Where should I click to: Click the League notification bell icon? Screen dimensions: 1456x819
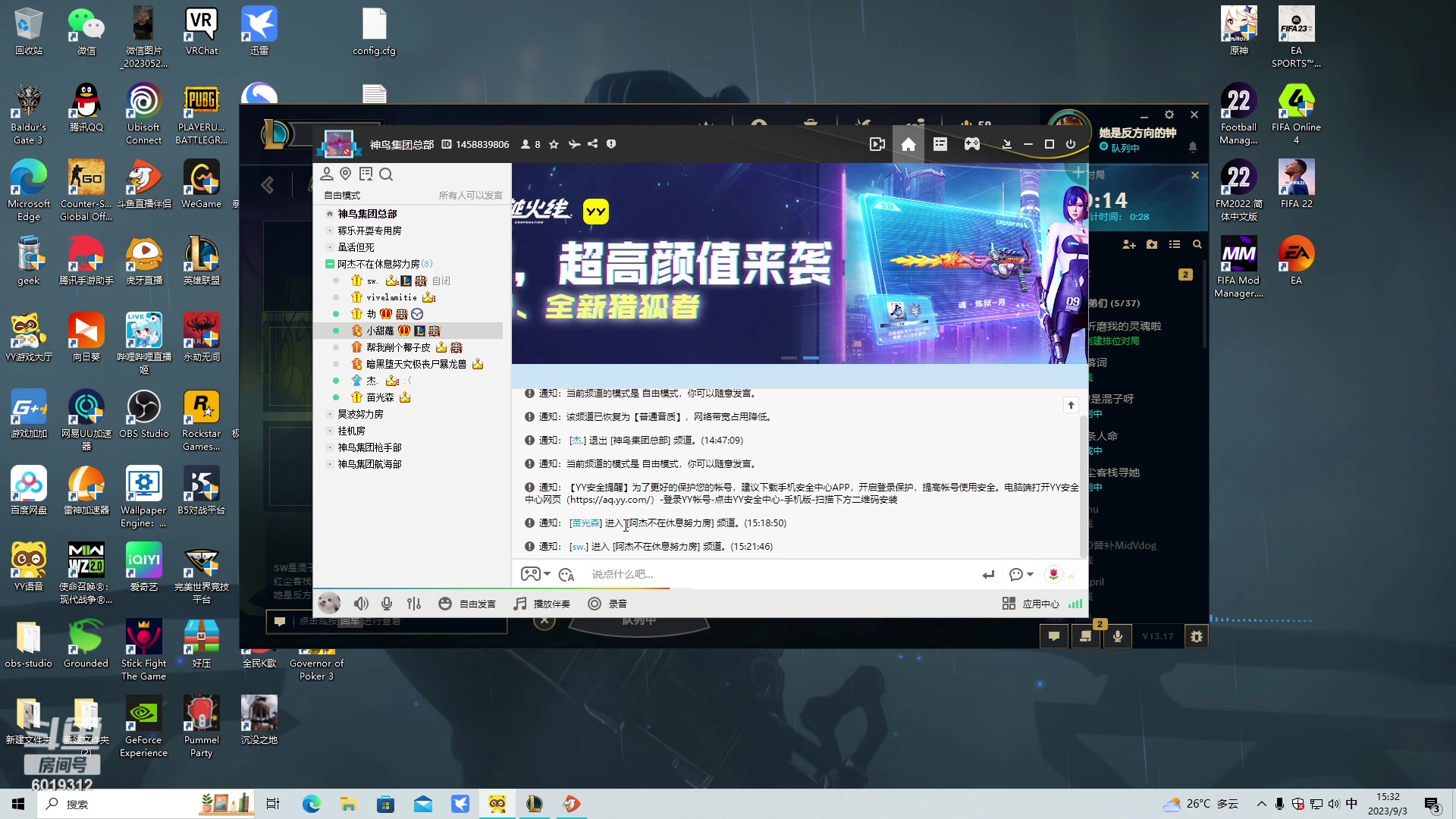click(x=1193, y=146)
